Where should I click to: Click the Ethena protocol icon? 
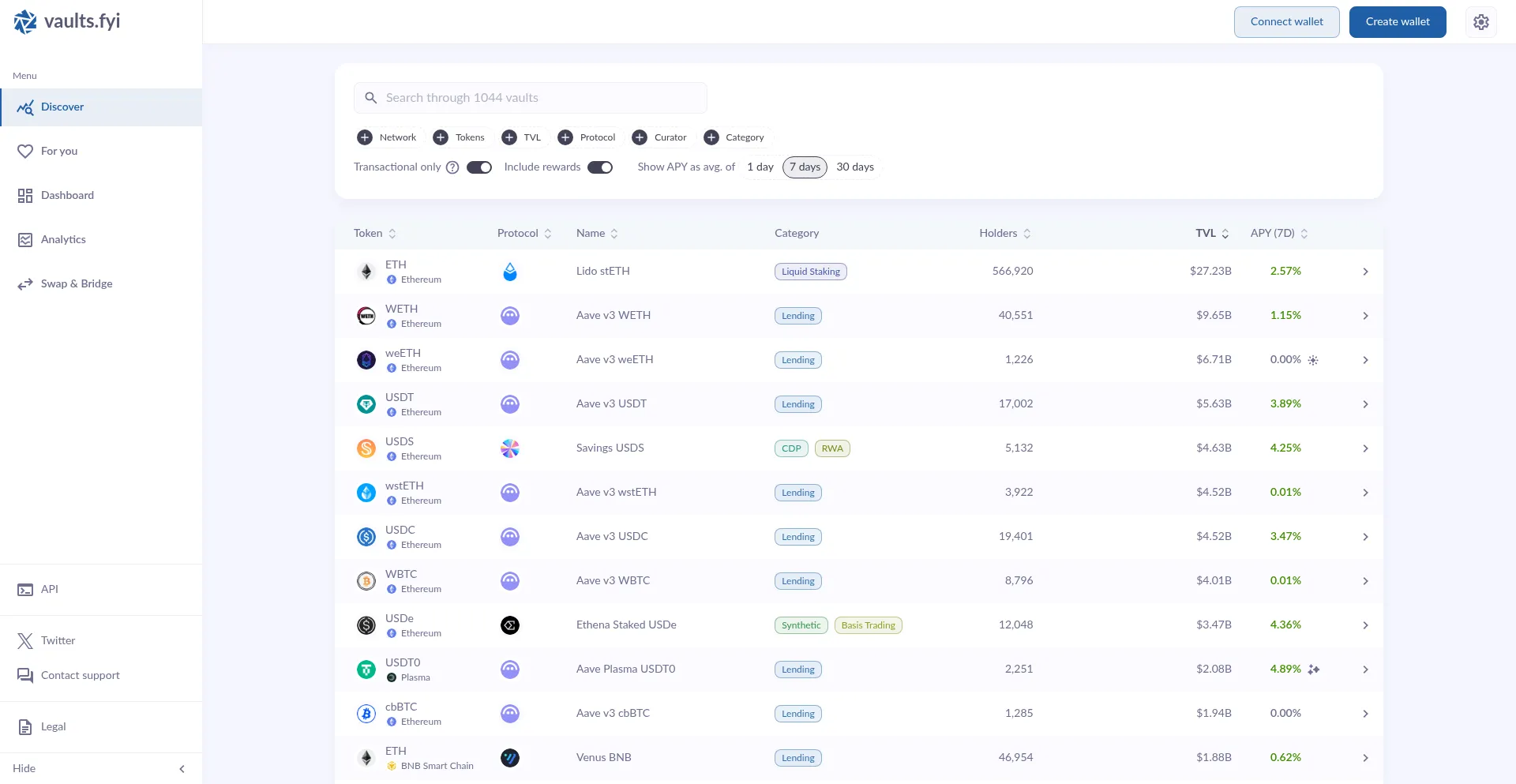click(x=510, y=625)
